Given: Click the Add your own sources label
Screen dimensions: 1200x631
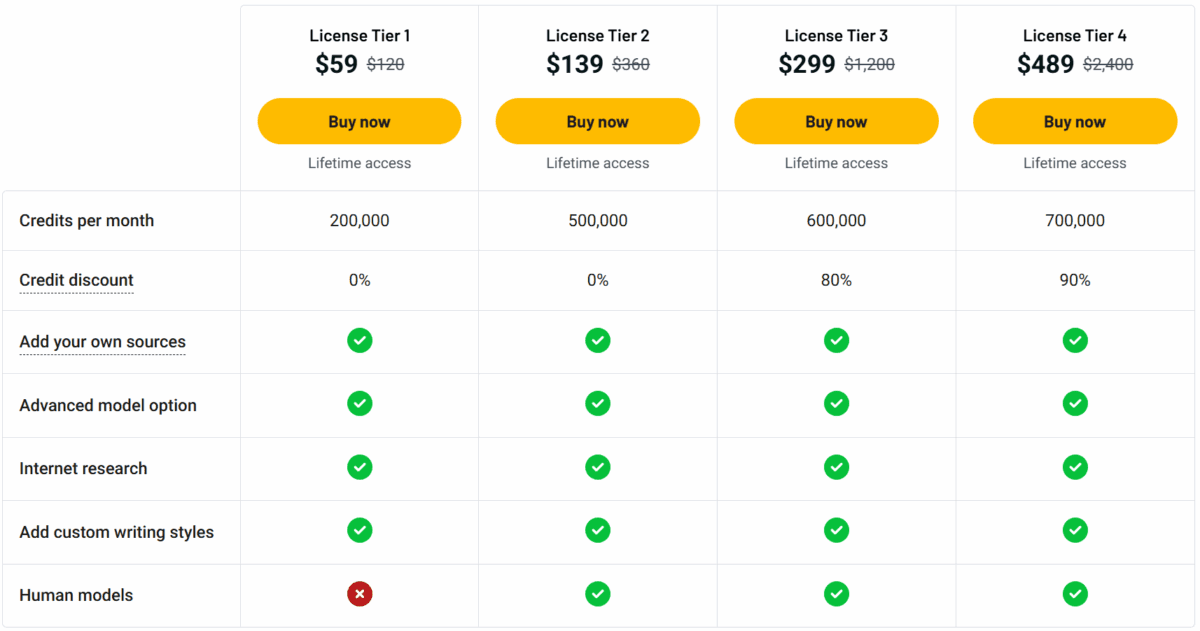Looking at the screenshot, I should pyautogui.click(x=102, y=342).
